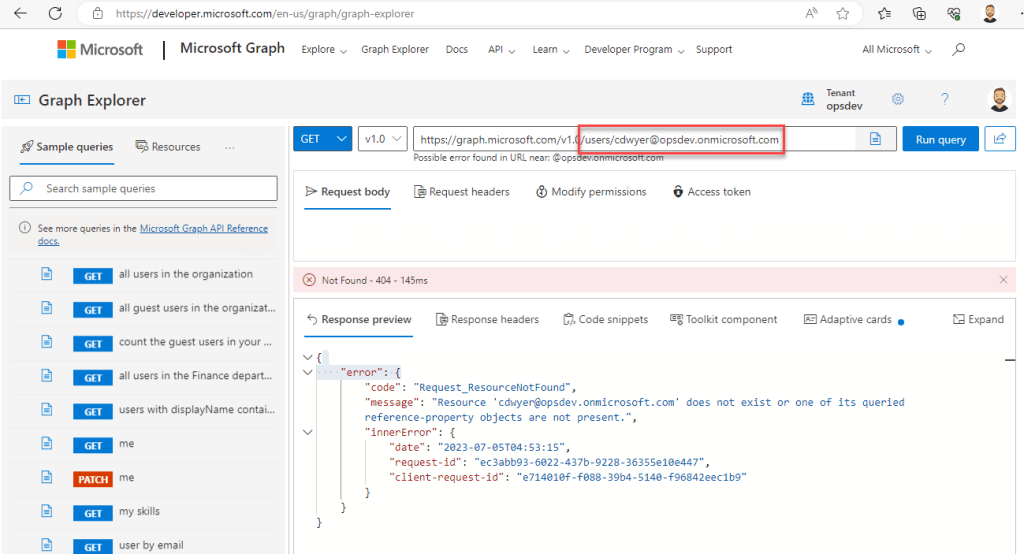Open the GET HTTP method dropdown

click(323, 139)
